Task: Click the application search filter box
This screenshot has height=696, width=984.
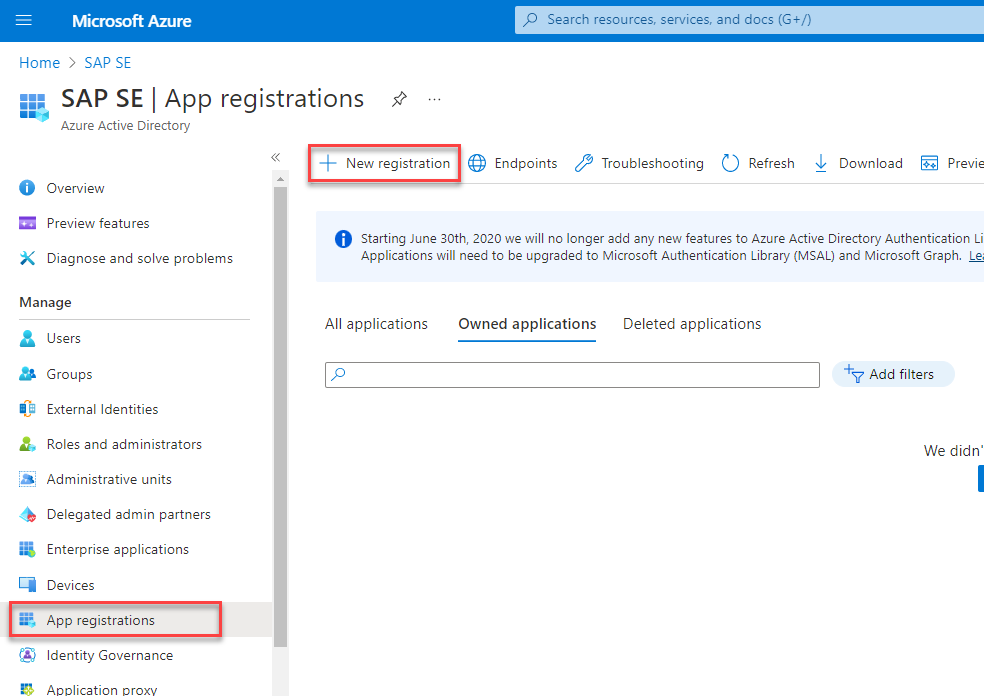Action: click(x=572, y=375)
